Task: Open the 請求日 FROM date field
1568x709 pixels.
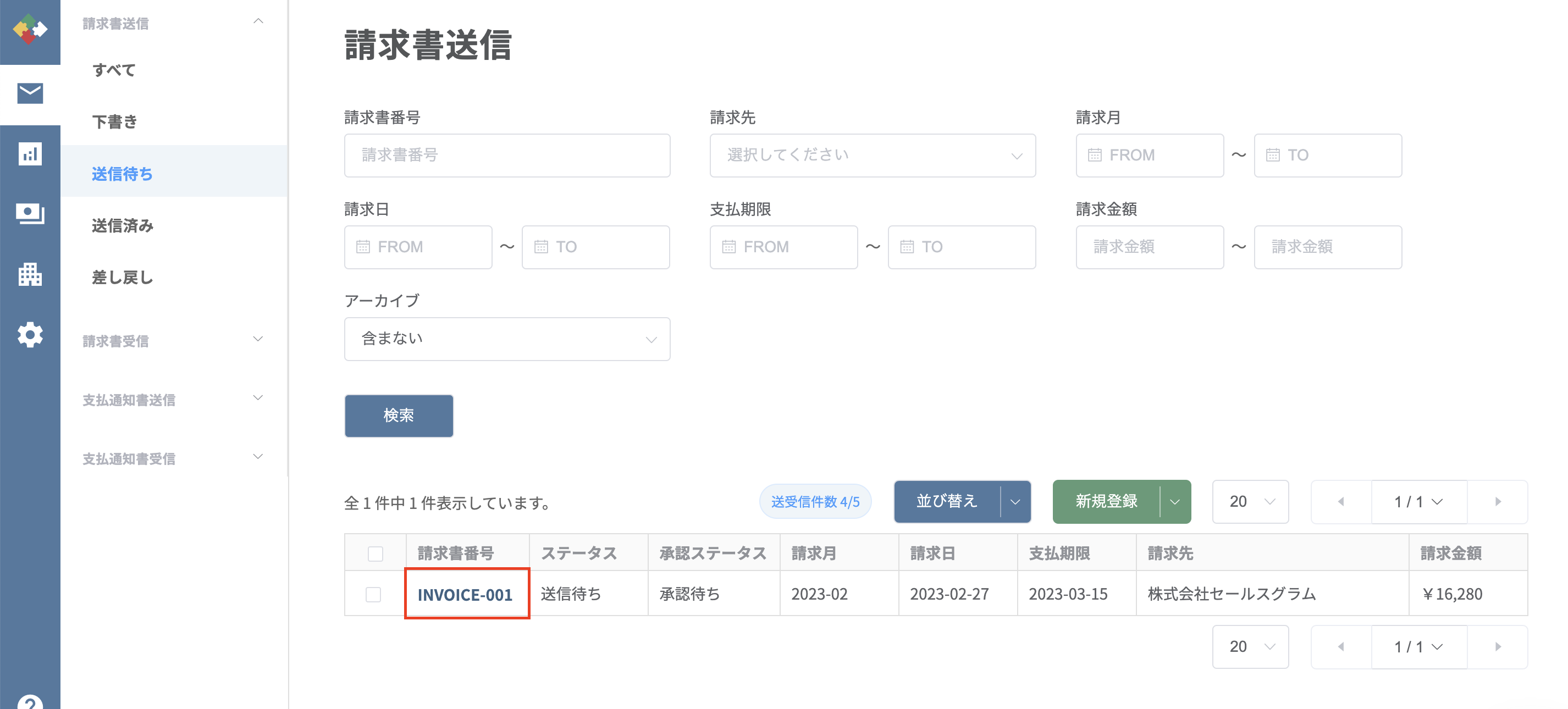Action: pyautogui.click(x=418, y=247)
